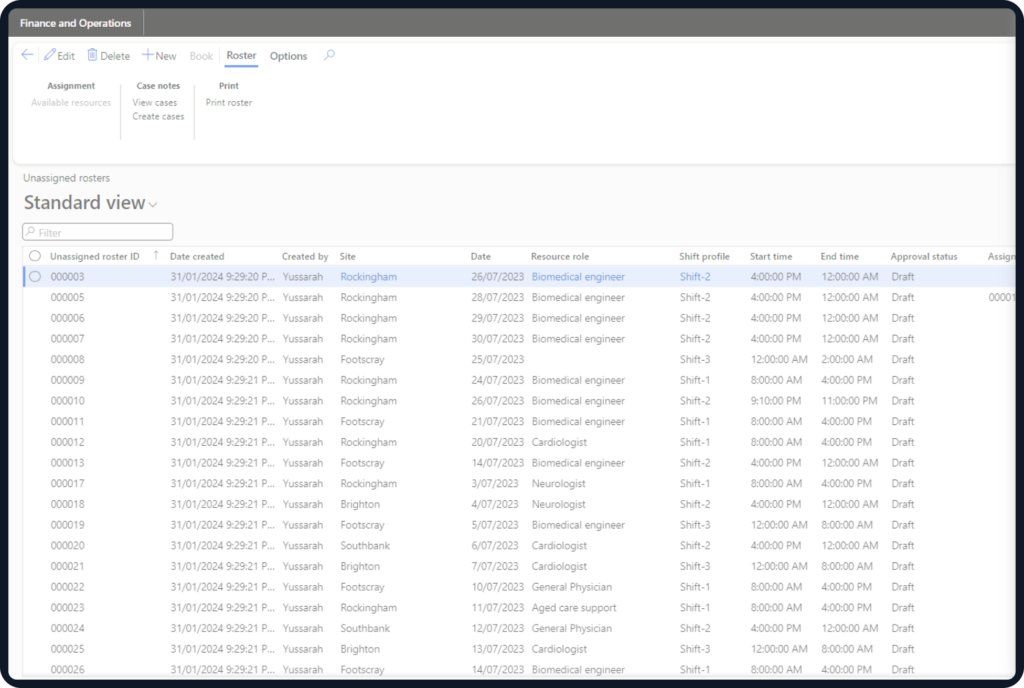Screen dimensions: 1024x688
Task: Click Brighton site in row 000018
Action: point(360,505)
